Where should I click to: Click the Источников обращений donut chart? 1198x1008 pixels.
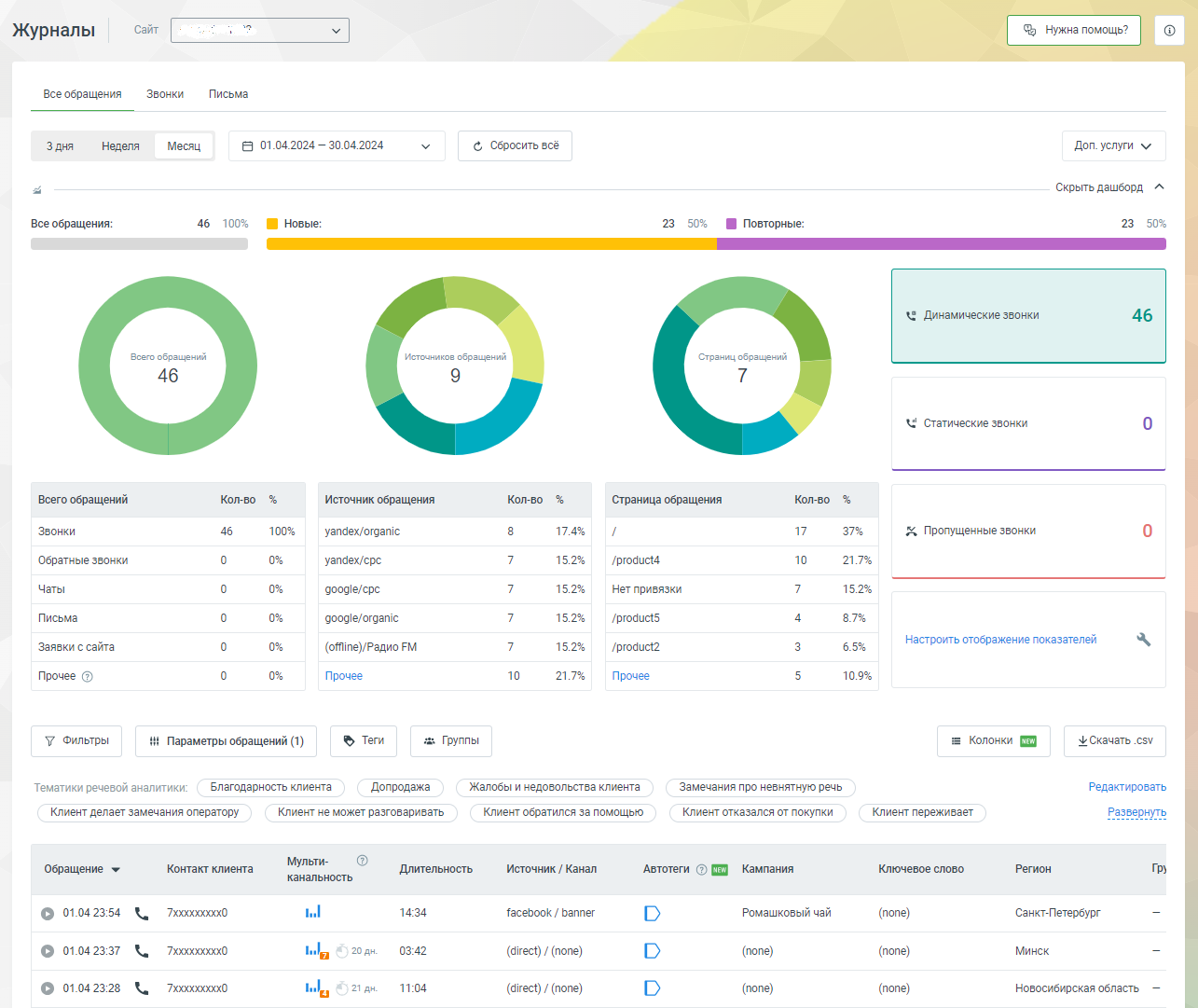[455, 366]
